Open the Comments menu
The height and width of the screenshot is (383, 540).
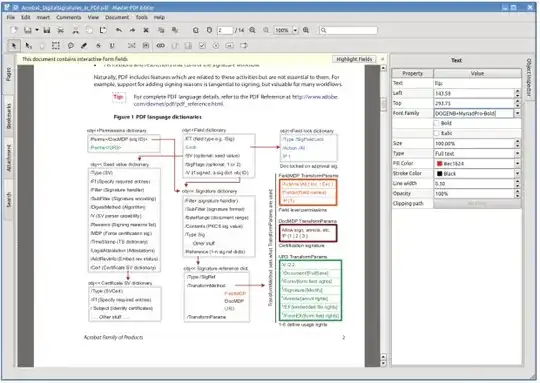point(69,17)
